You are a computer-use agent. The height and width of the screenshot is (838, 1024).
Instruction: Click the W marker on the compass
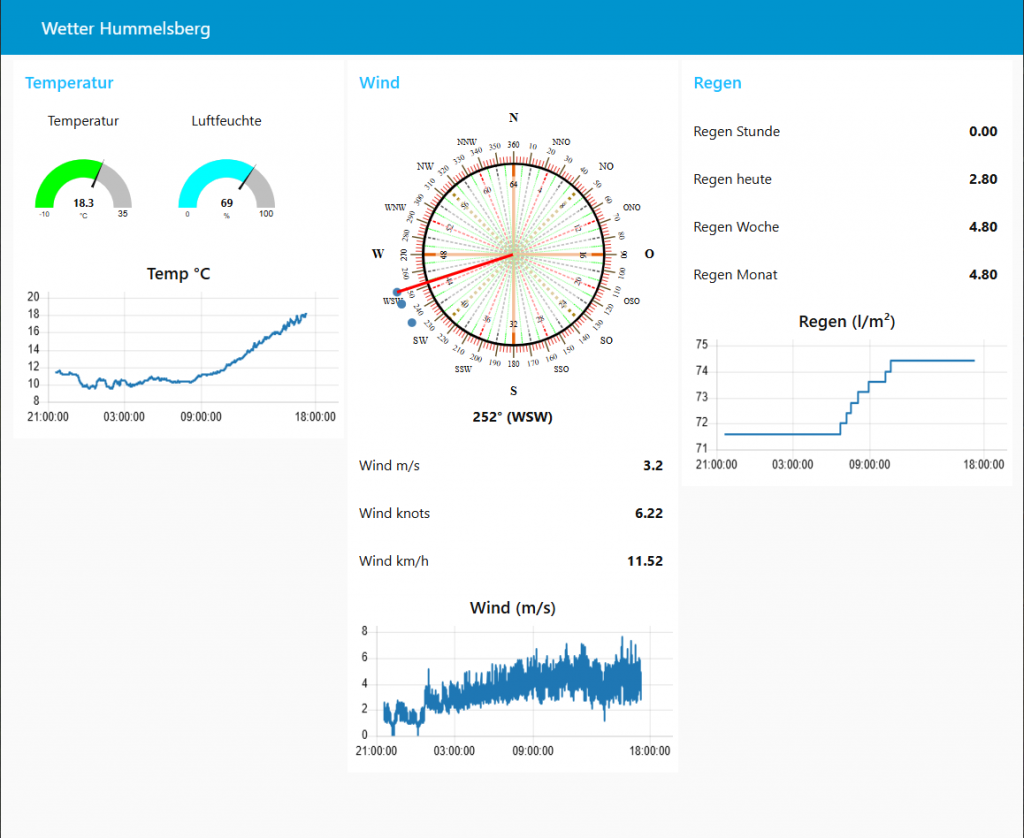tap(378, 254)
